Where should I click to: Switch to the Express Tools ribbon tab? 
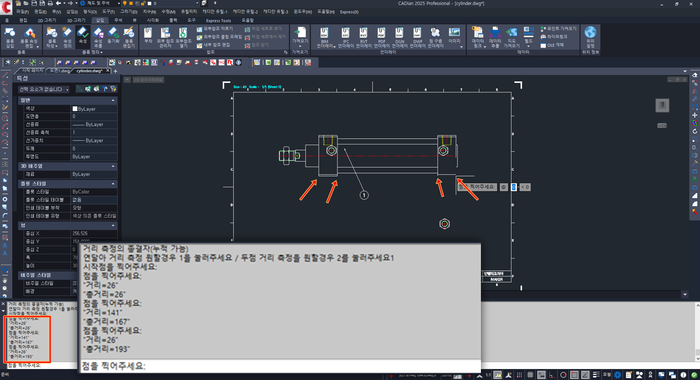(x=219, y=21)
